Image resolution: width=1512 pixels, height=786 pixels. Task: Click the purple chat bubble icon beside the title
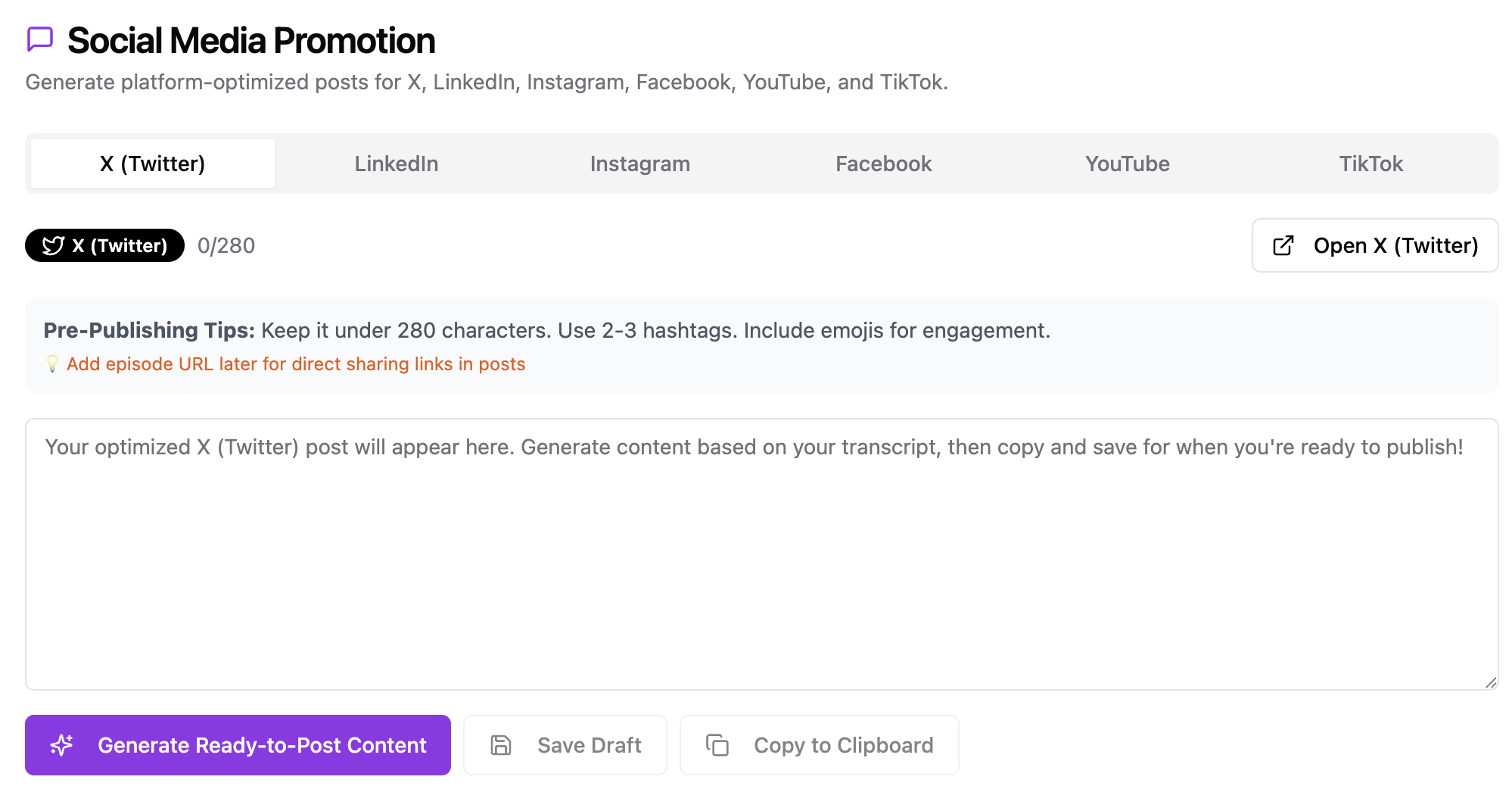(x=40, y=39)
